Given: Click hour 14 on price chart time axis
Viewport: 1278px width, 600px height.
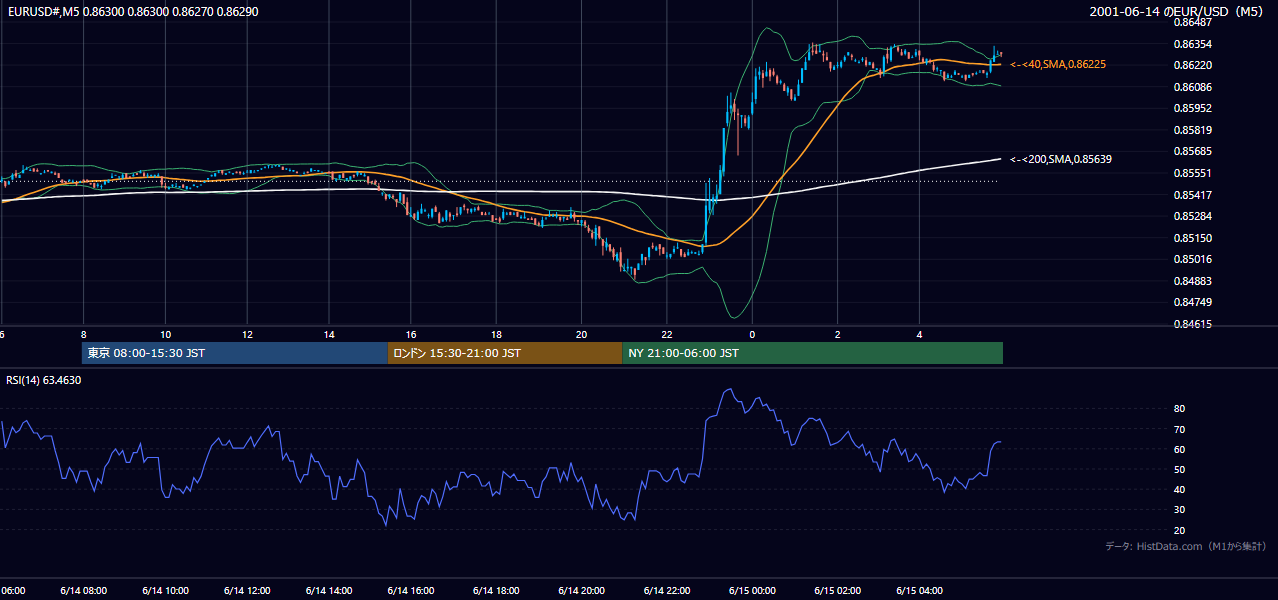Looking at the screenshot, I should coord(329,334).
